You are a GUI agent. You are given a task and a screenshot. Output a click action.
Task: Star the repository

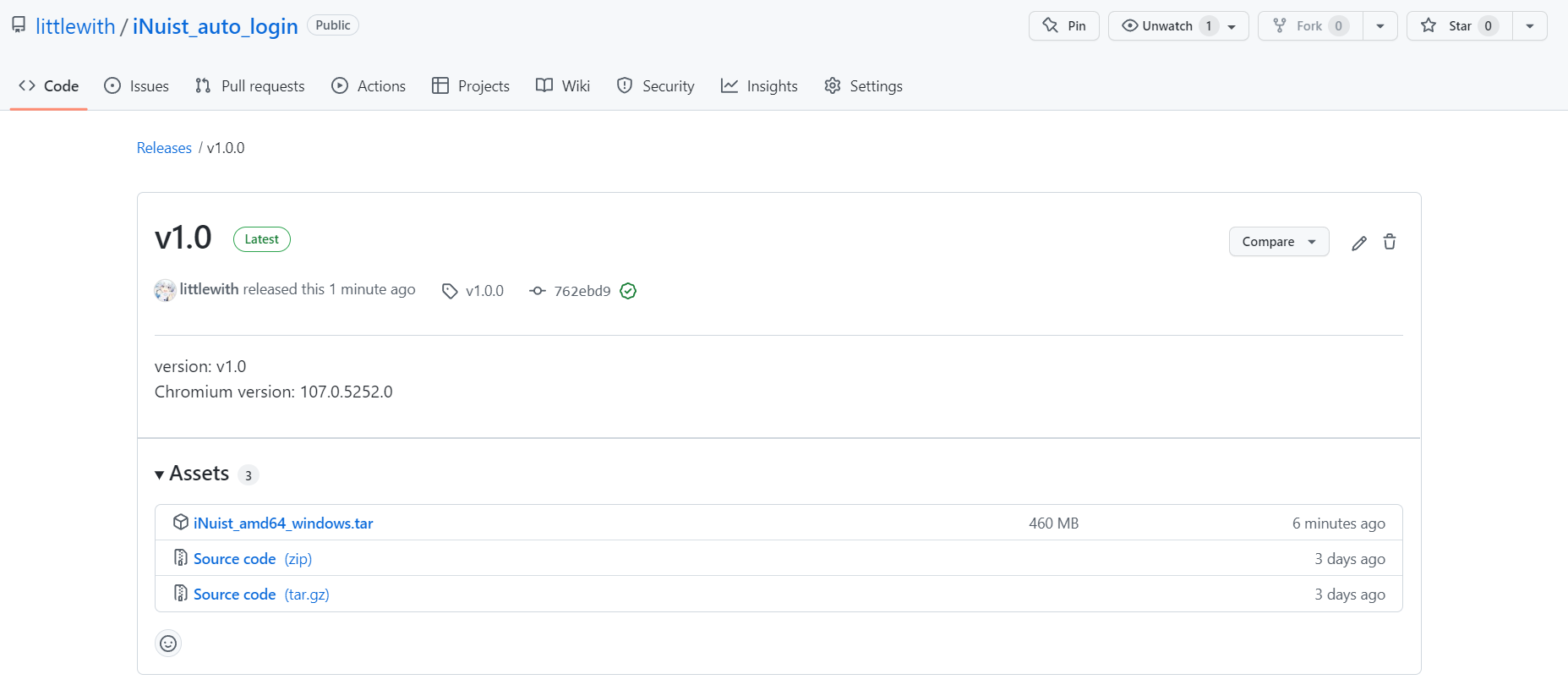(x=1460, y=26)
